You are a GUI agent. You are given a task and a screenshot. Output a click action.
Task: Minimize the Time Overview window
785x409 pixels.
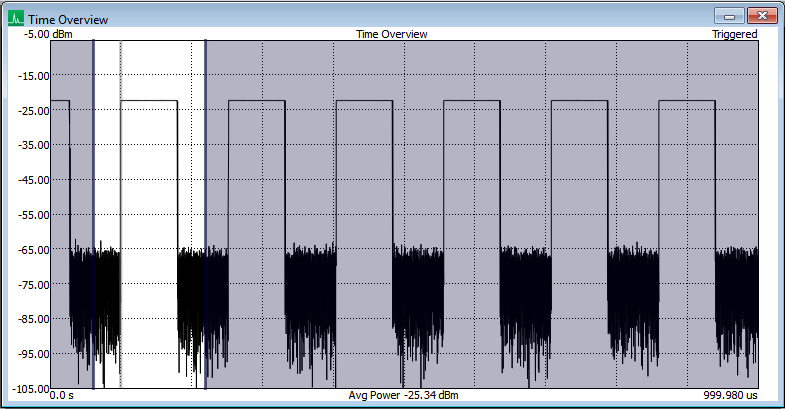[729, 16]
